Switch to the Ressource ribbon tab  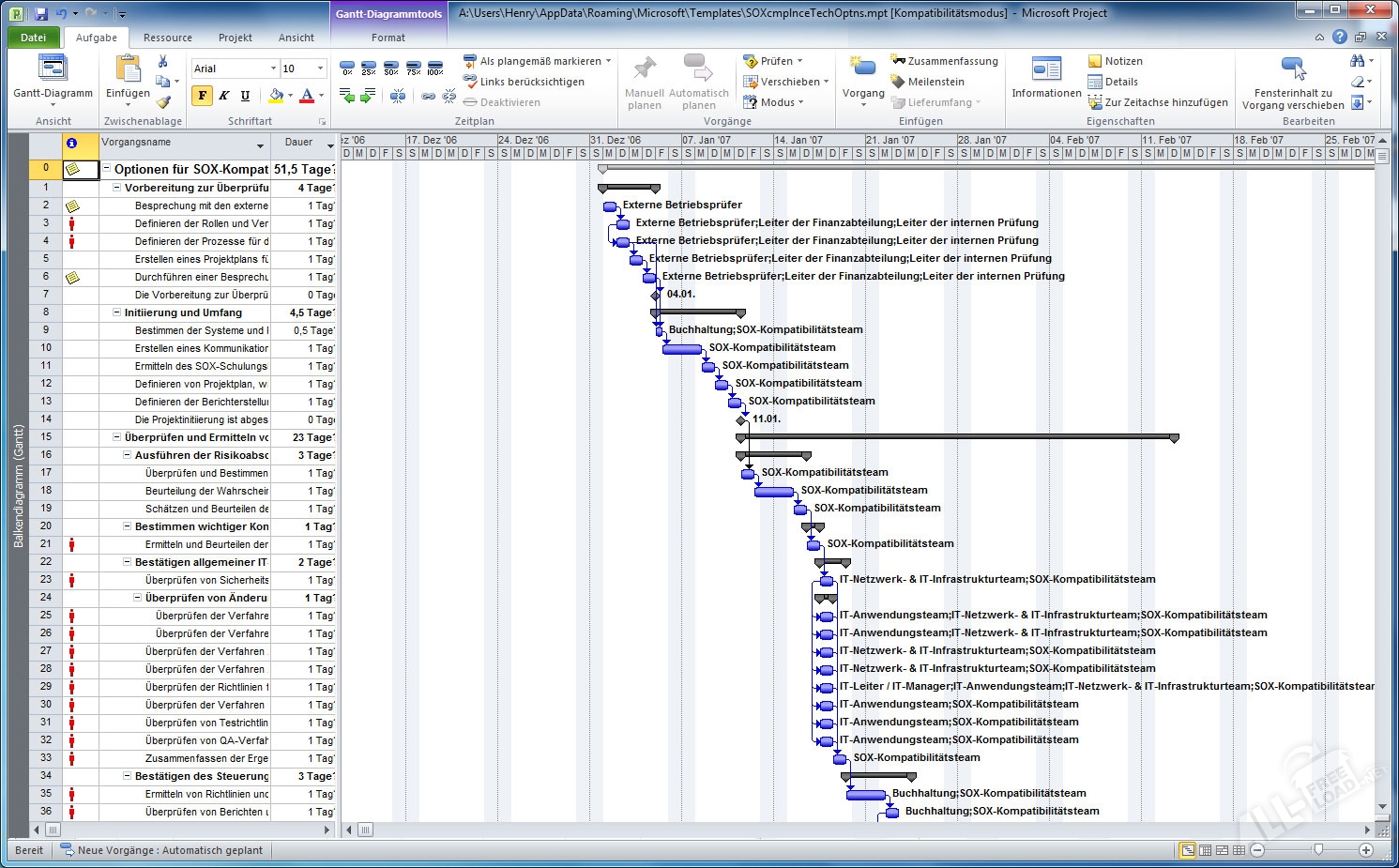(168, 38)
